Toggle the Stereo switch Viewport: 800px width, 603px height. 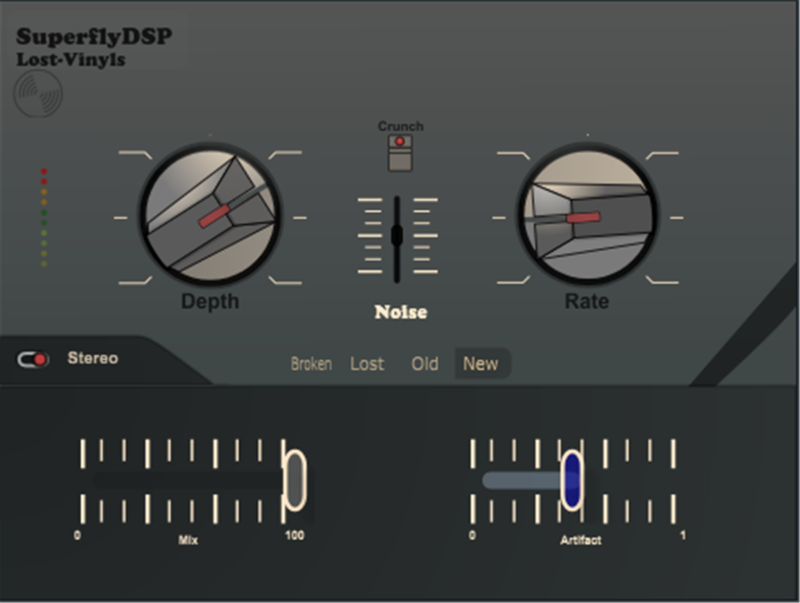[34, 359]
